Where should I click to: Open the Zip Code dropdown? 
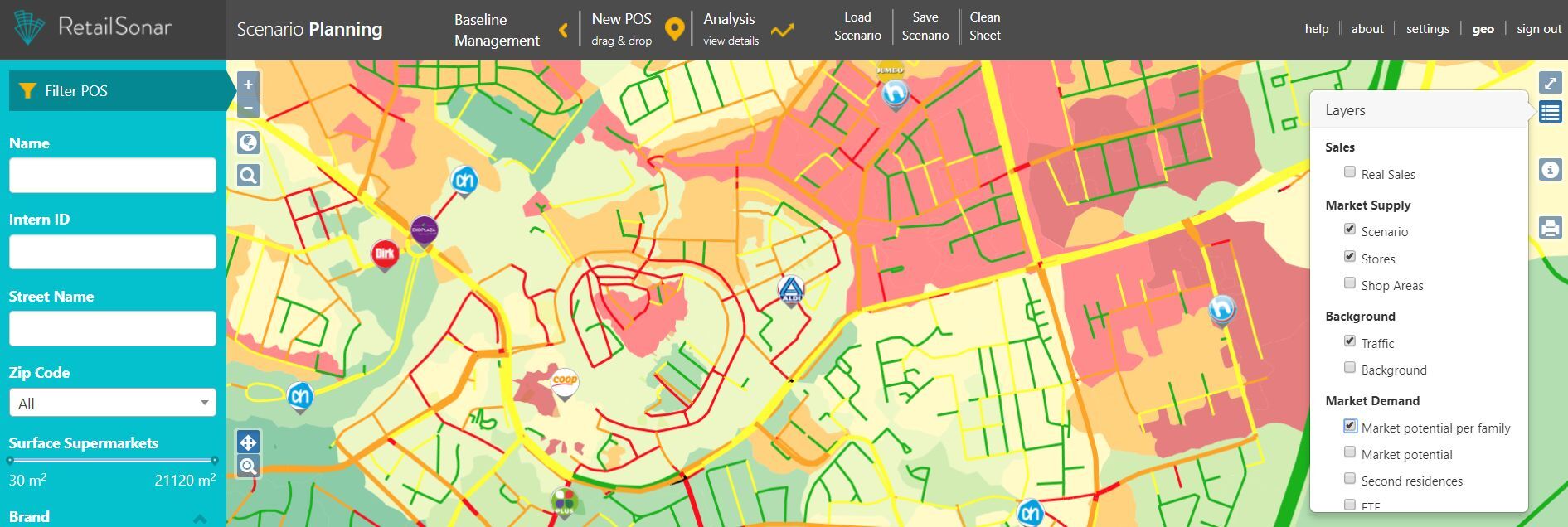113,404
